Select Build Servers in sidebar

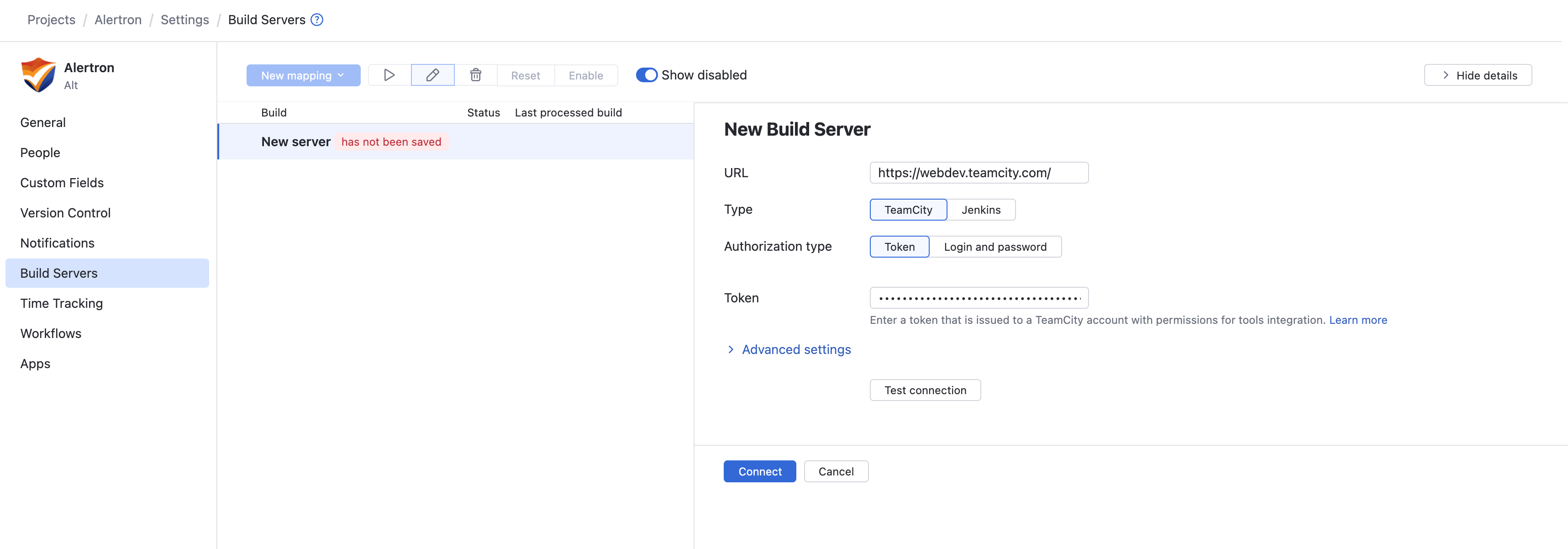tap(107, 273)
